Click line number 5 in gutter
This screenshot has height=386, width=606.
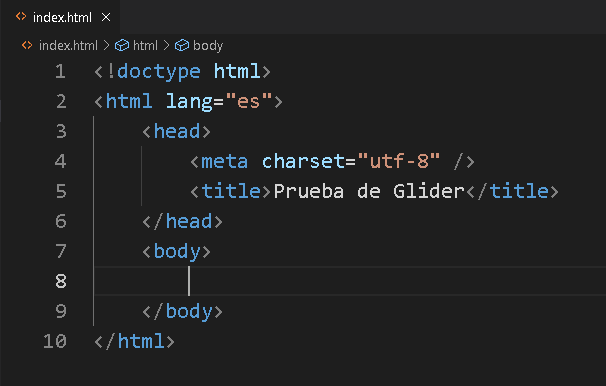click(61, 191)
